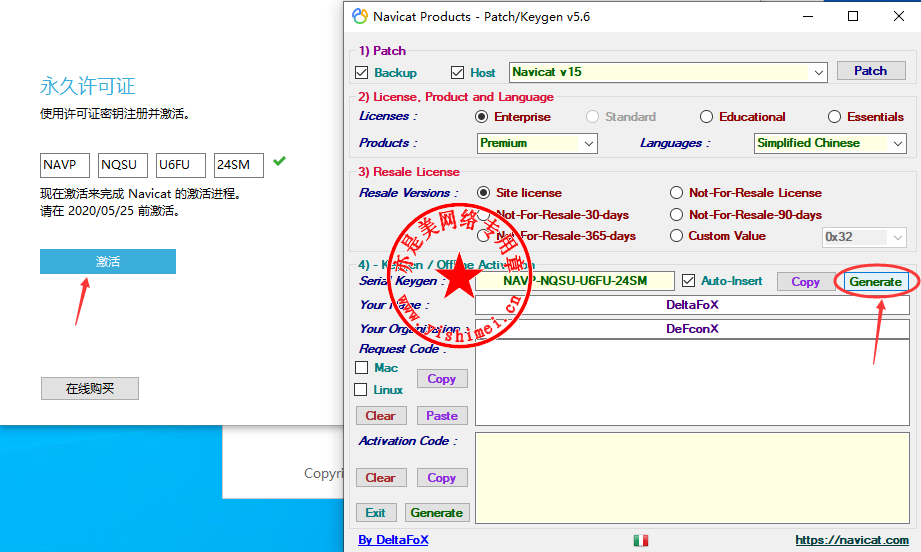Select Not-For-Resale License option
Viewport: 921px width, 552px height.
tap(676, 193)
